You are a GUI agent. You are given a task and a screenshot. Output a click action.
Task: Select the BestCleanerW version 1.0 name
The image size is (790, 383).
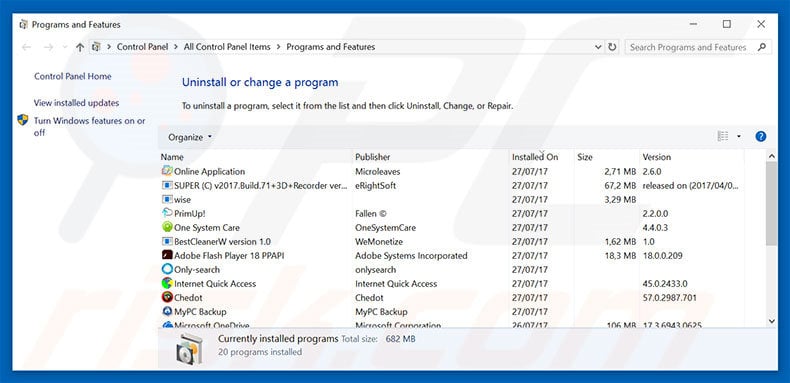coord(223,241)
